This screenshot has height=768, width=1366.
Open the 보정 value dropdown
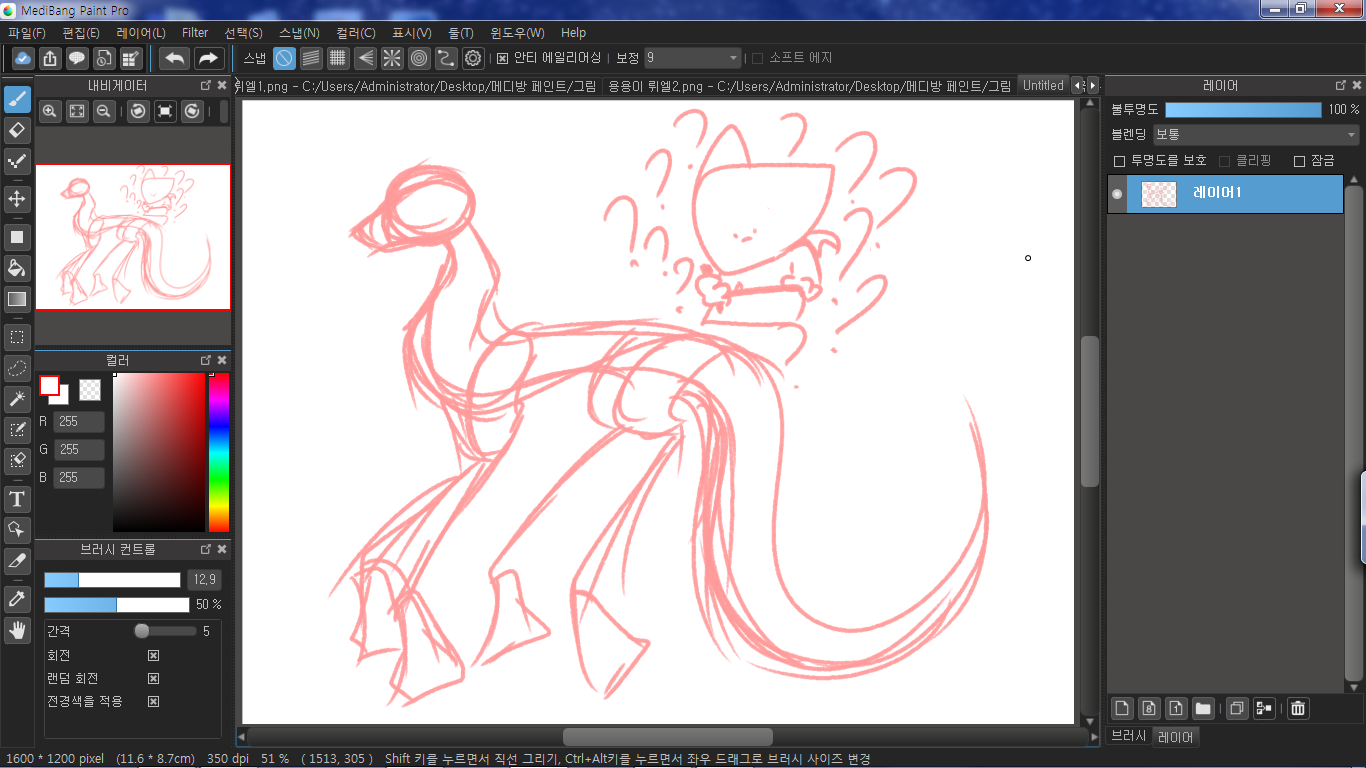pyautogui.click(x=692, y=58)
